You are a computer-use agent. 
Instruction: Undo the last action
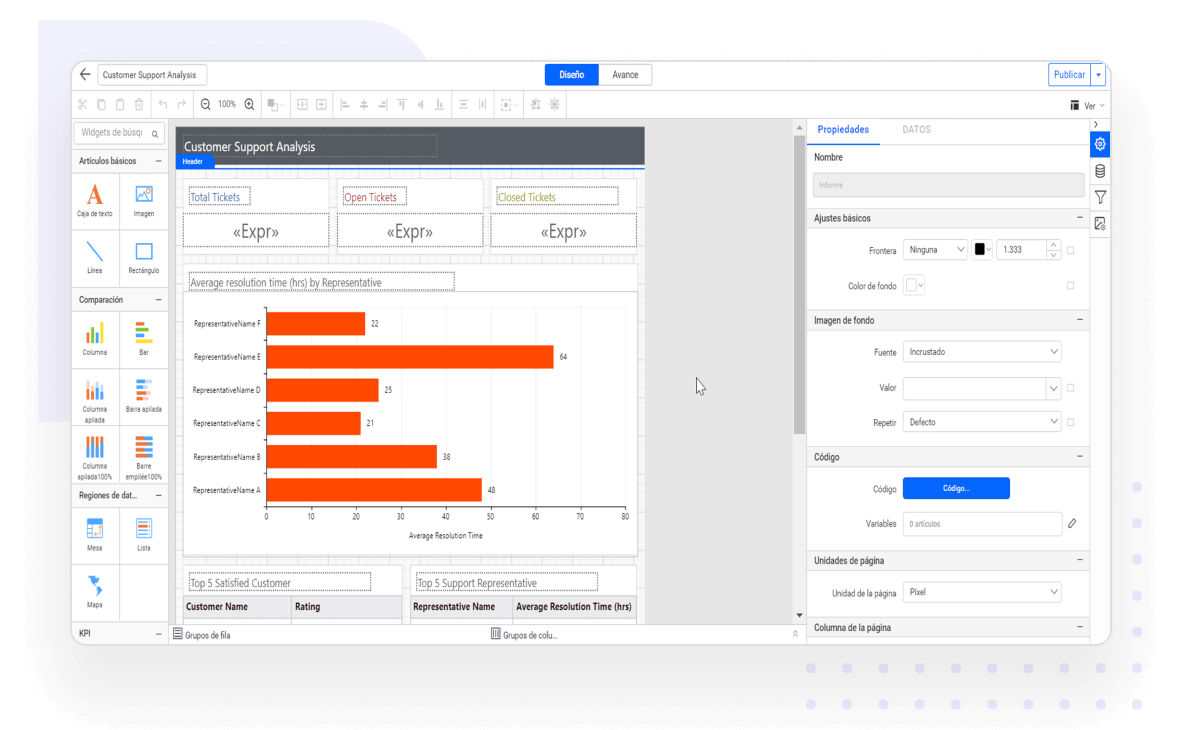click(x=163, y=105)
